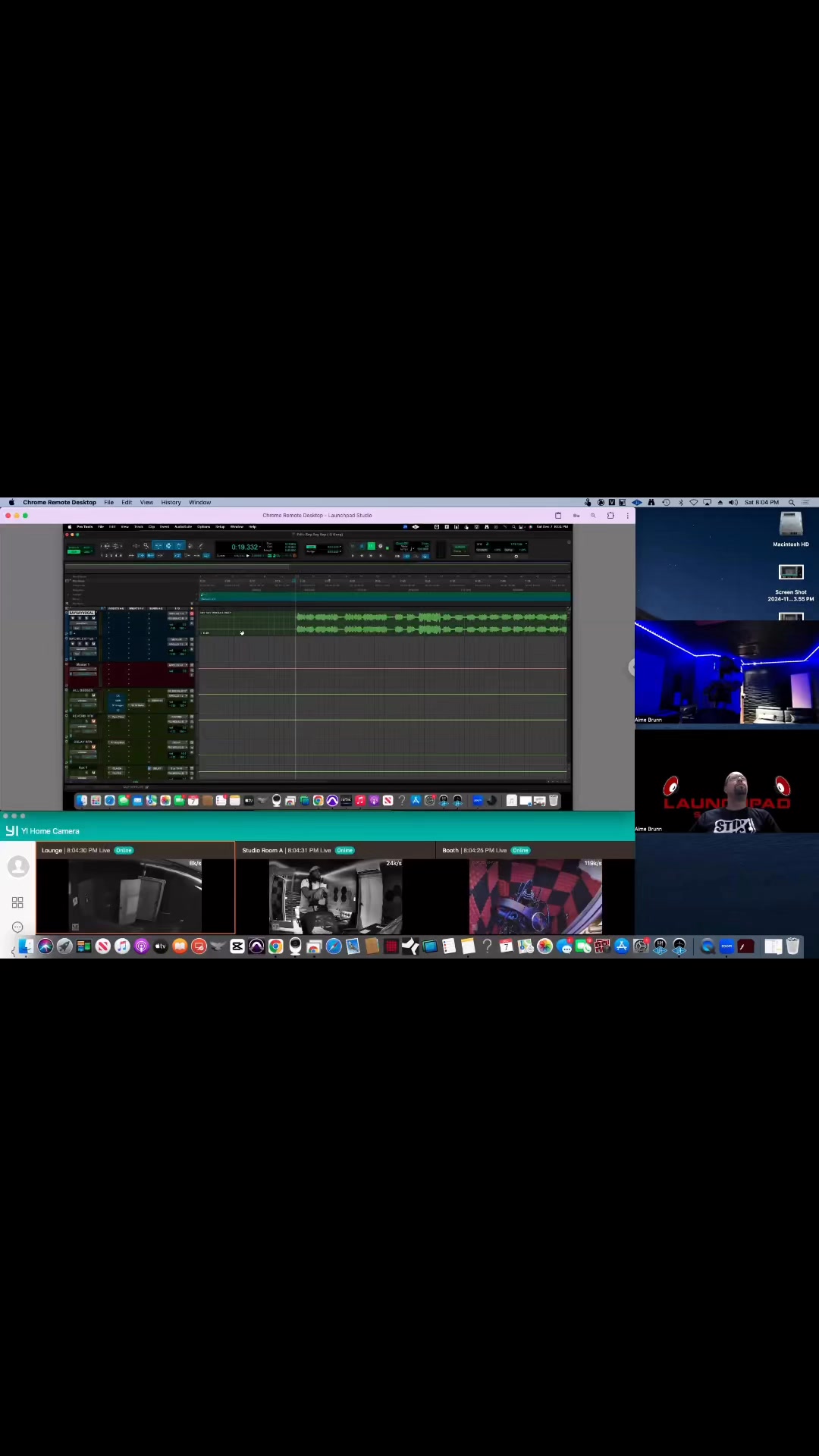Open the three-dot menu in Chrome Remote Desktop
The image size is (819, 1456).
(x=628, y=516)
